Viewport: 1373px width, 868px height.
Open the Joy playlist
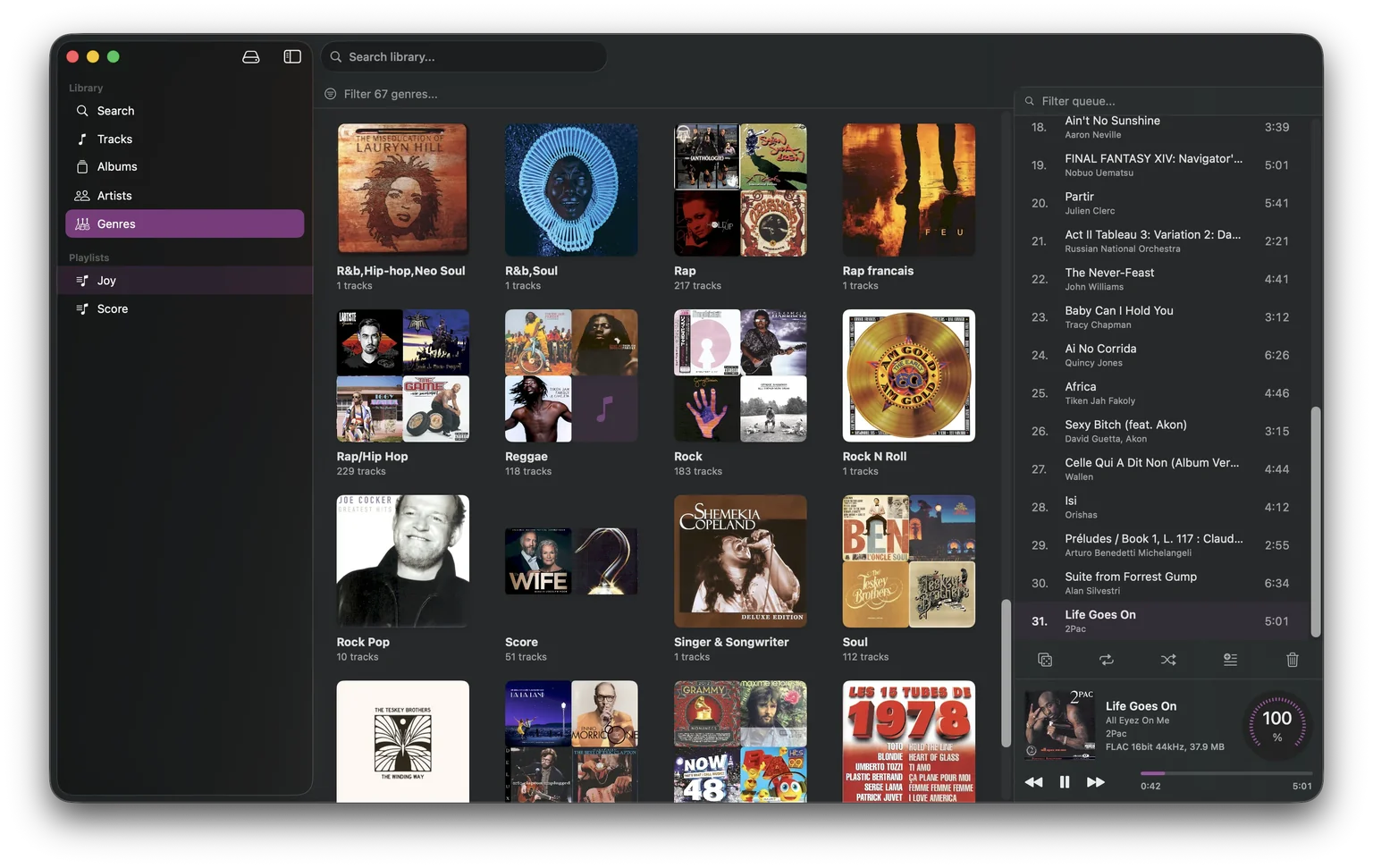click(x=106, y=280)
